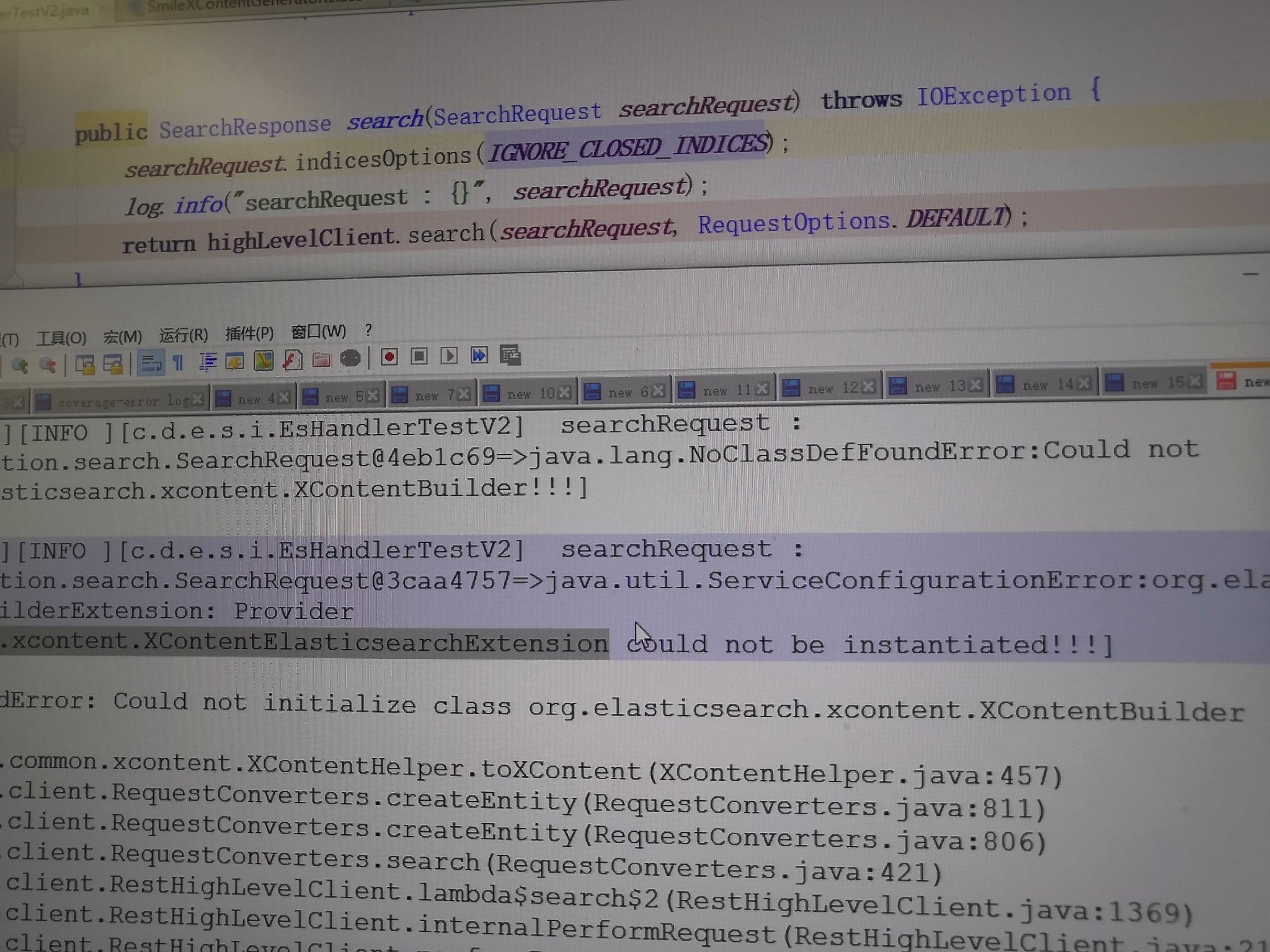Click the Zoom In toolbar icon
Screen dimensions: 1270x952
pos(19,365)
